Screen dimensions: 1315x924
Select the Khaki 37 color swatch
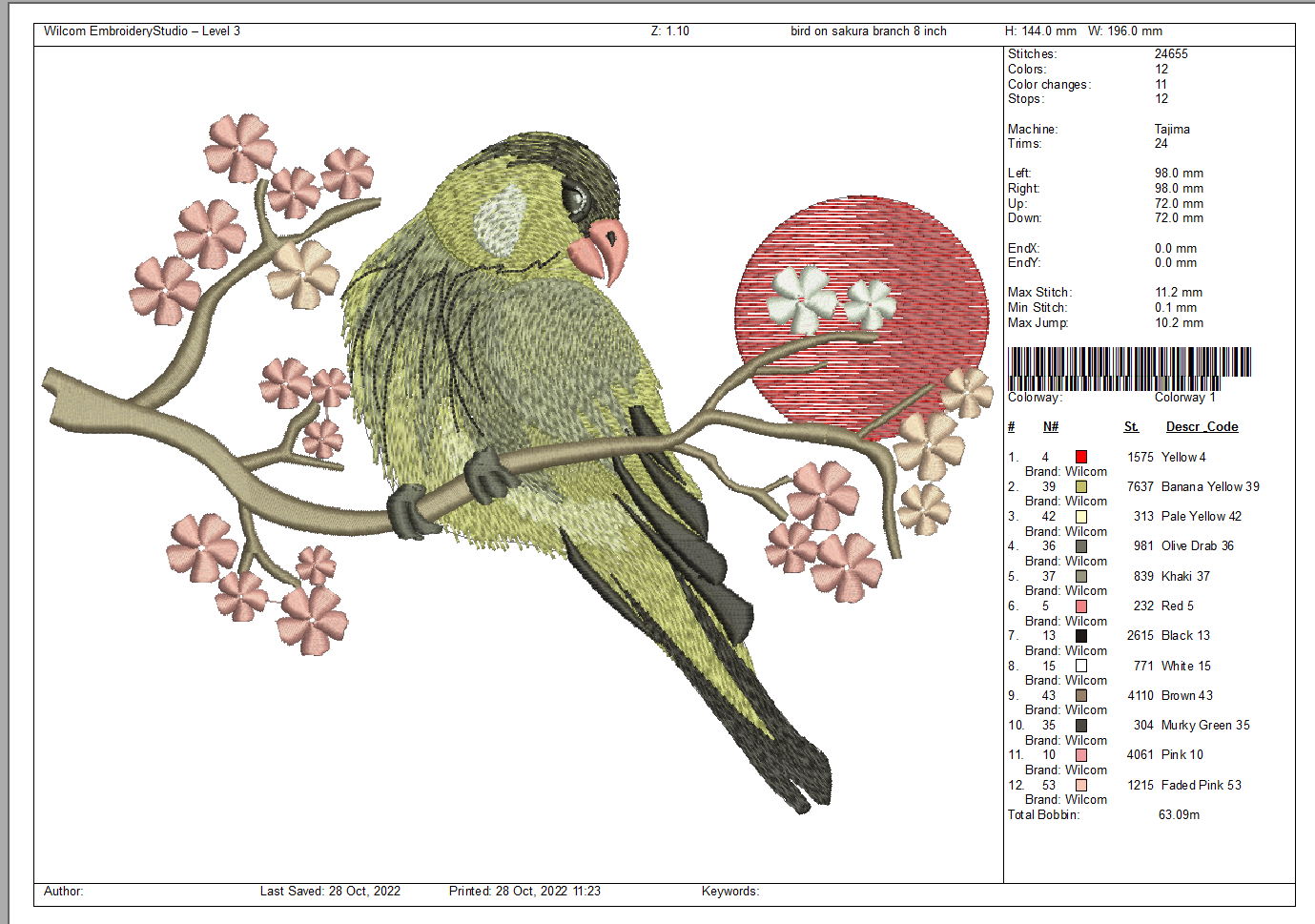click(1081, 576)
